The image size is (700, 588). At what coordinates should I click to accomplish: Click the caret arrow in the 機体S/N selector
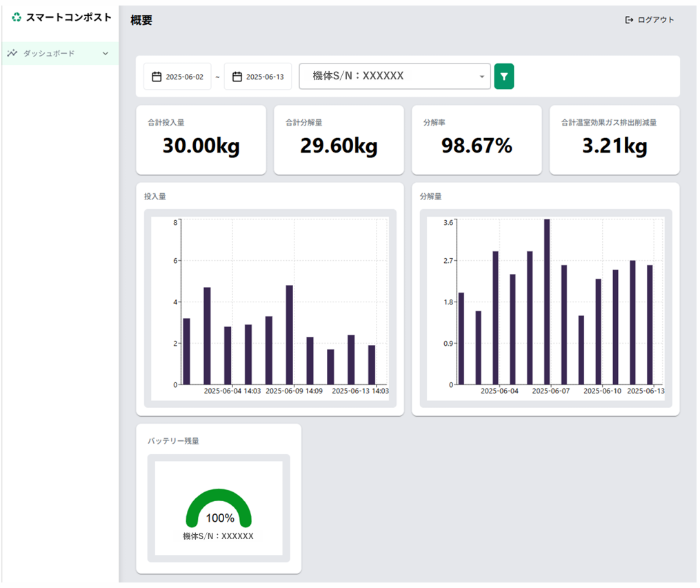(481, 77)
